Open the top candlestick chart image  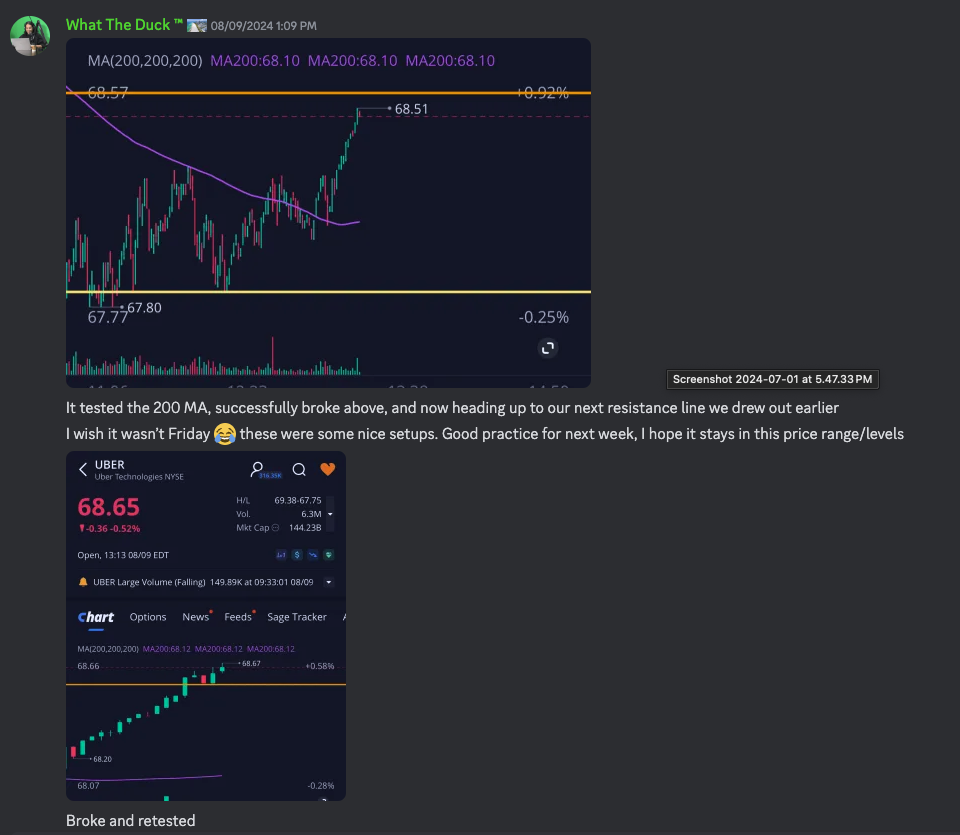(328, 212)
